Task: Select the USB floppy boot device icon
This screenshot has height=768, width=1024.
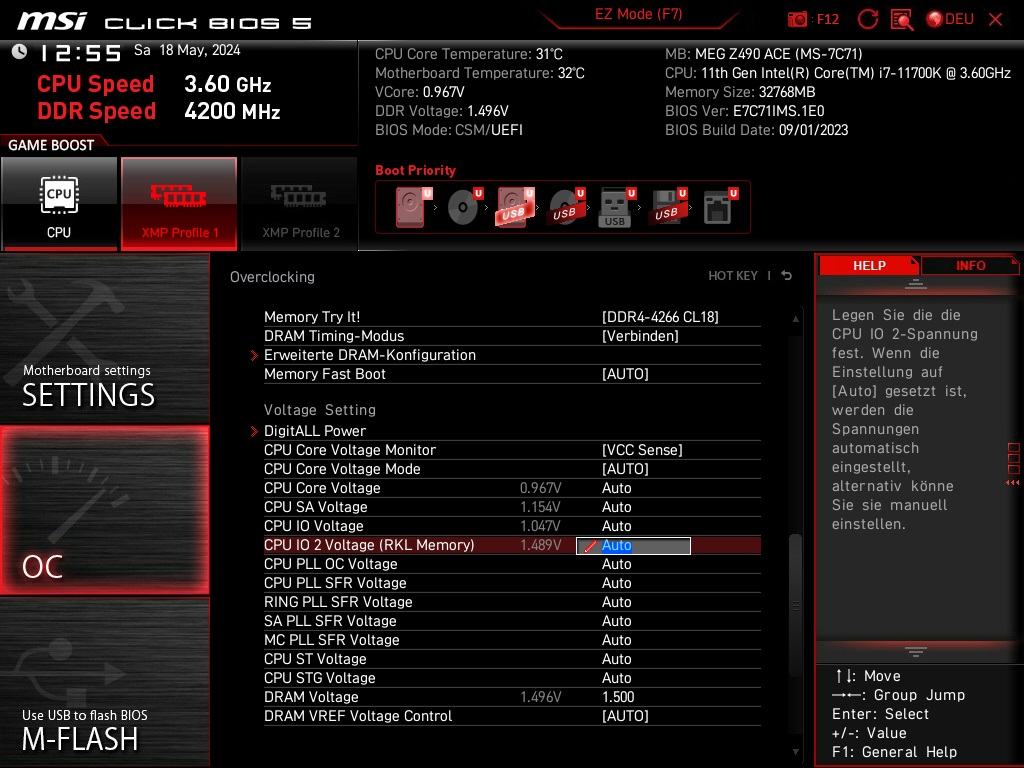Action: (x=668, y=207)
